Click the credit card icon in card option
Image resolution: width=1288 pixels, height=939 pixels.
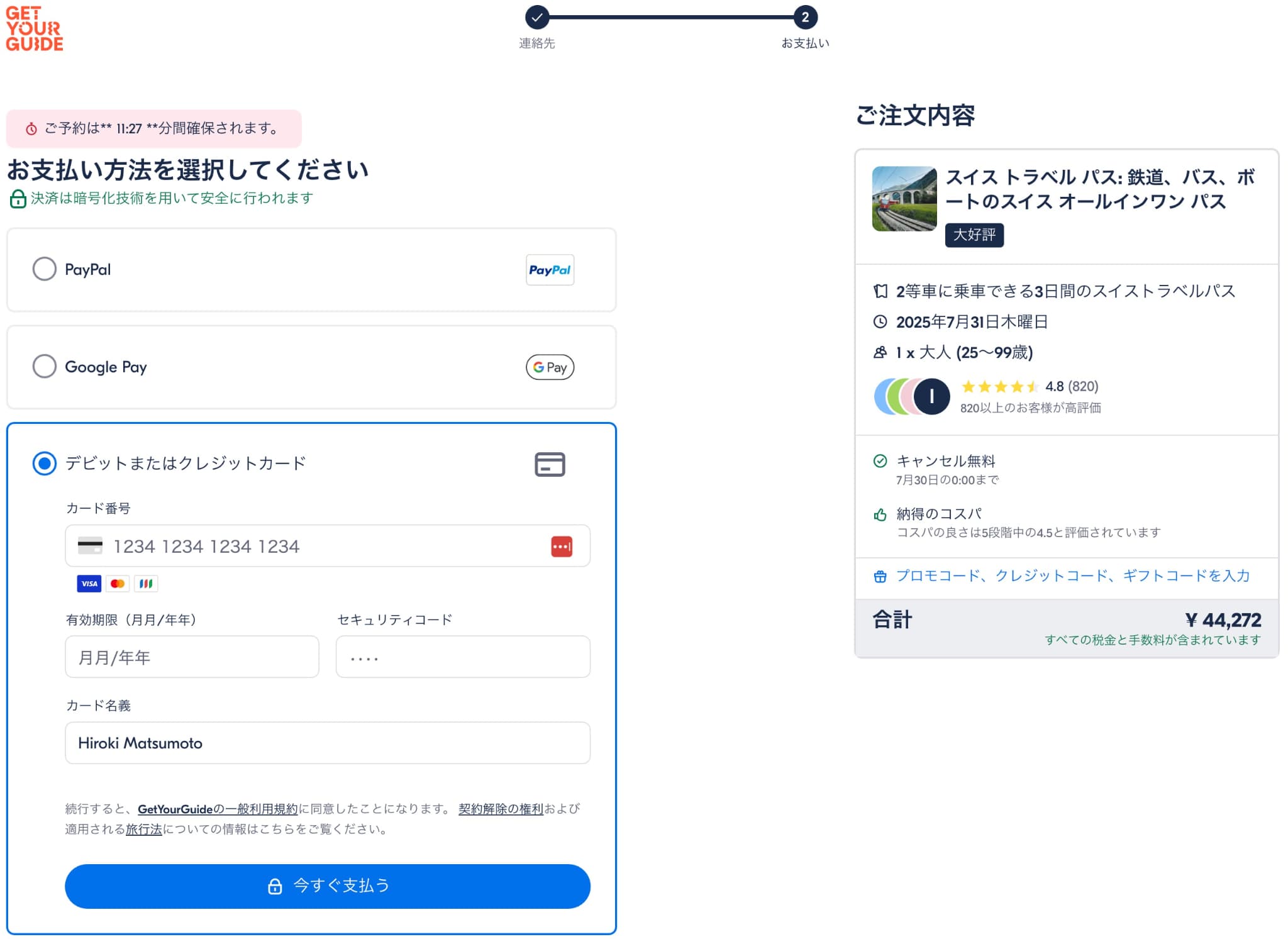550,464
